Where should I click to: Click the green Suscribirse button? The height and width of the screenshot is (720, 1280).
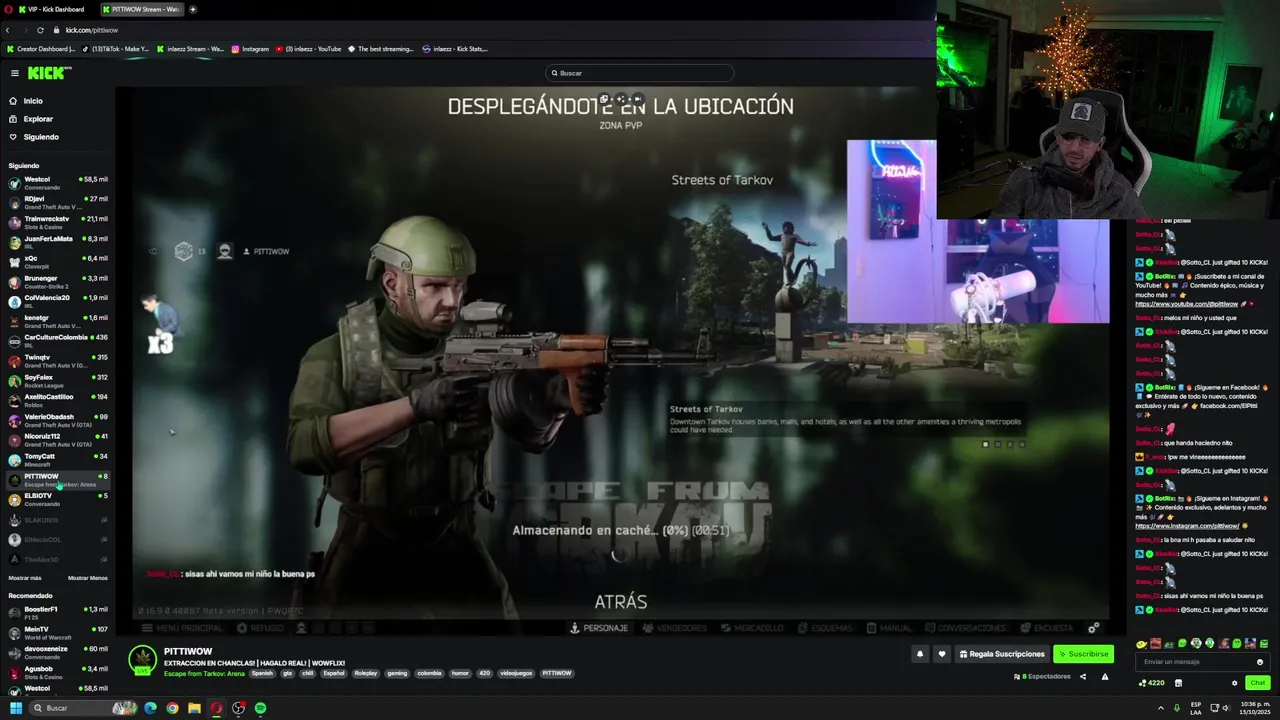click(1083, 654)
